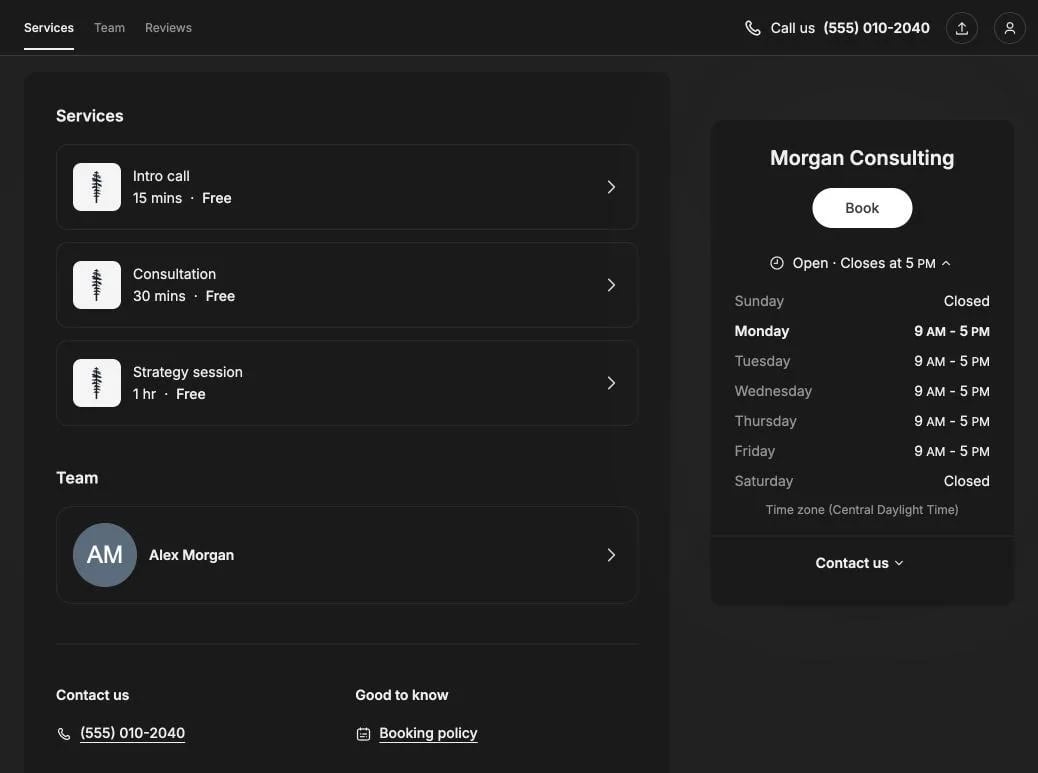Click the clock icon beside Open status
The width and height of the screenshot is (1038, 773).
pyautogui.click(x=777, y=263)
